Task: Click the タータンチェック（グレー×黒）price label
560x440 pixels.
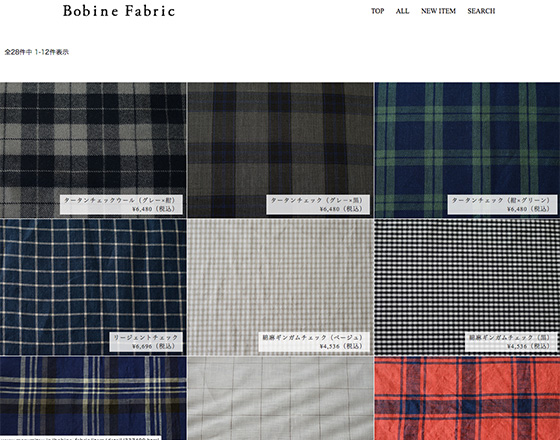Action: [x=318, y=204]
